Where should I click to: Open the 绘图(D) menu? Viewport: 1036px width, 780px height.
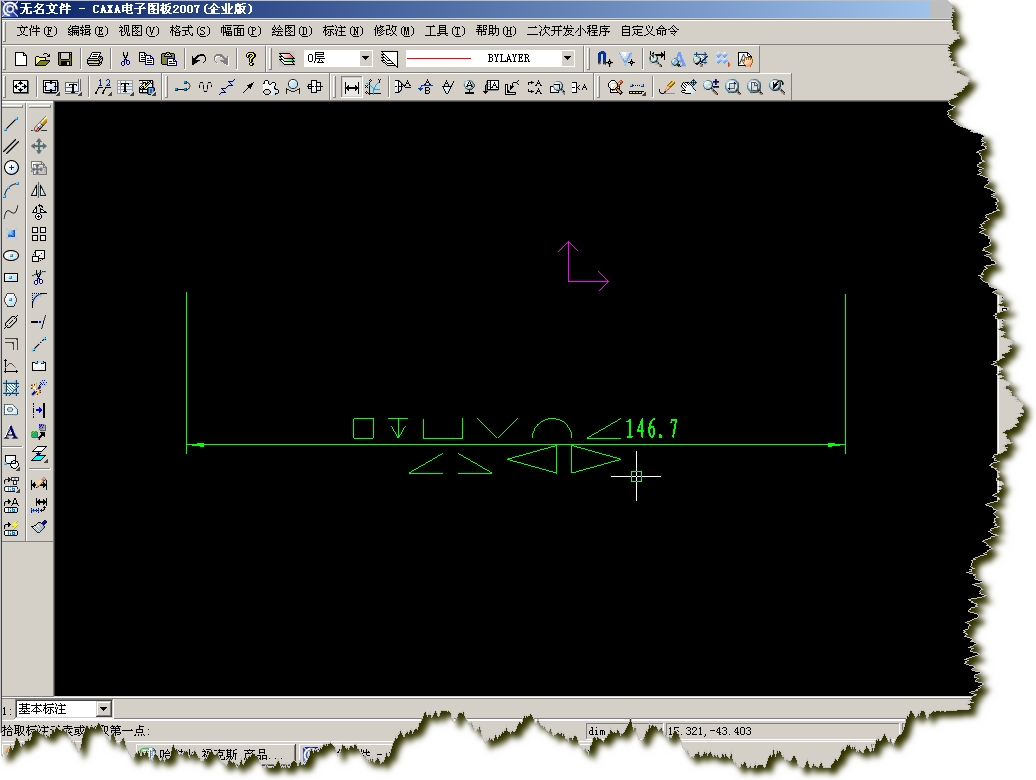point(291,30)
